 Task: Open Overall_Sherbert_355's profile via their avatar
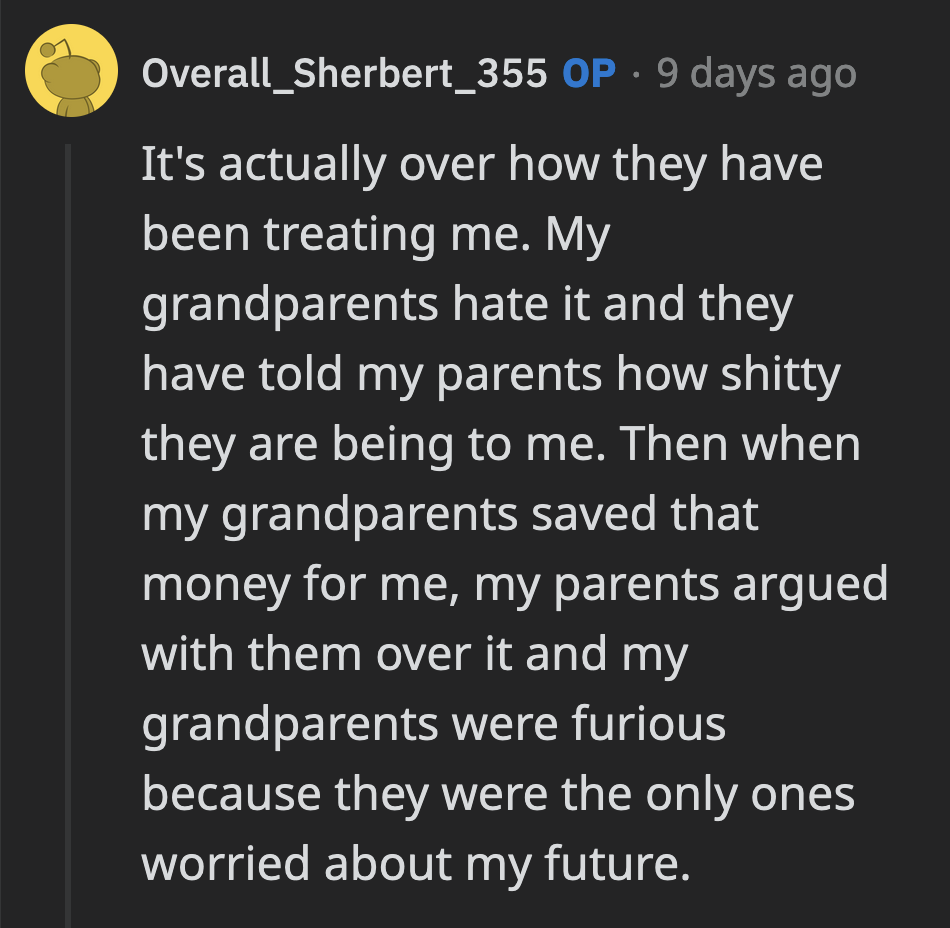click(70, 72)
